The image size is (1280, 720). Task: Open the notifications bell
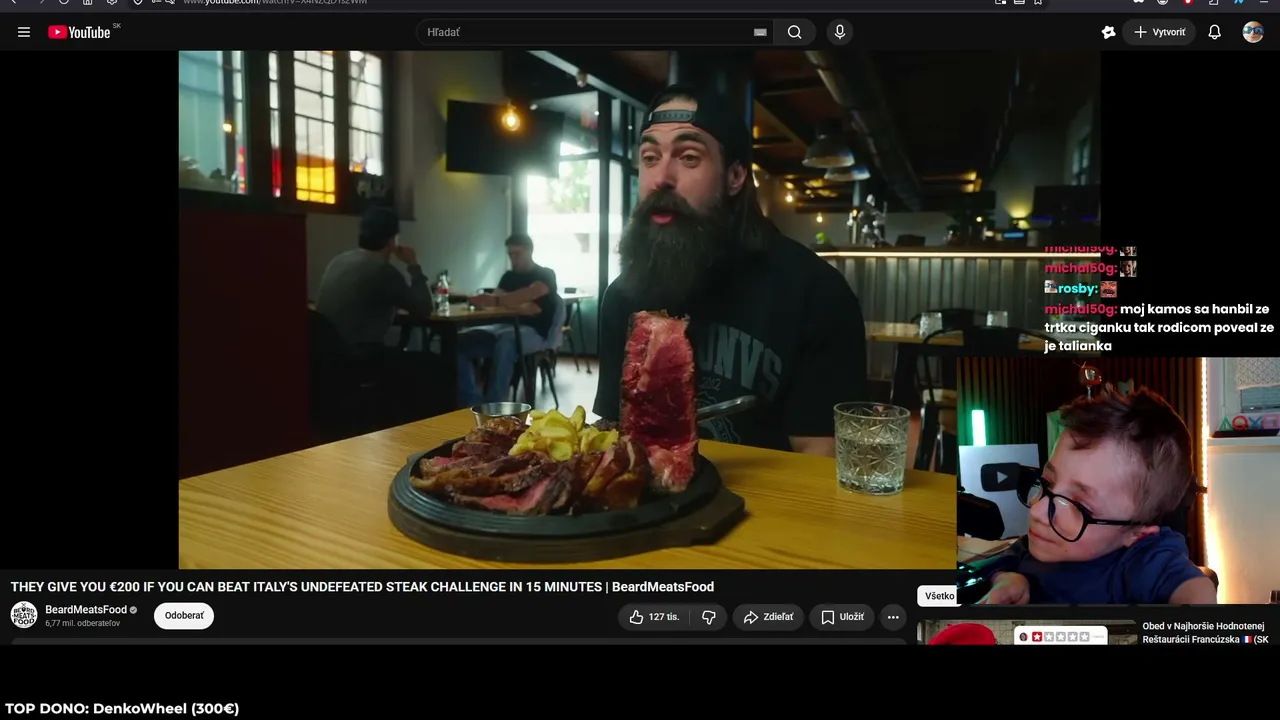[x=1214, y=32]
